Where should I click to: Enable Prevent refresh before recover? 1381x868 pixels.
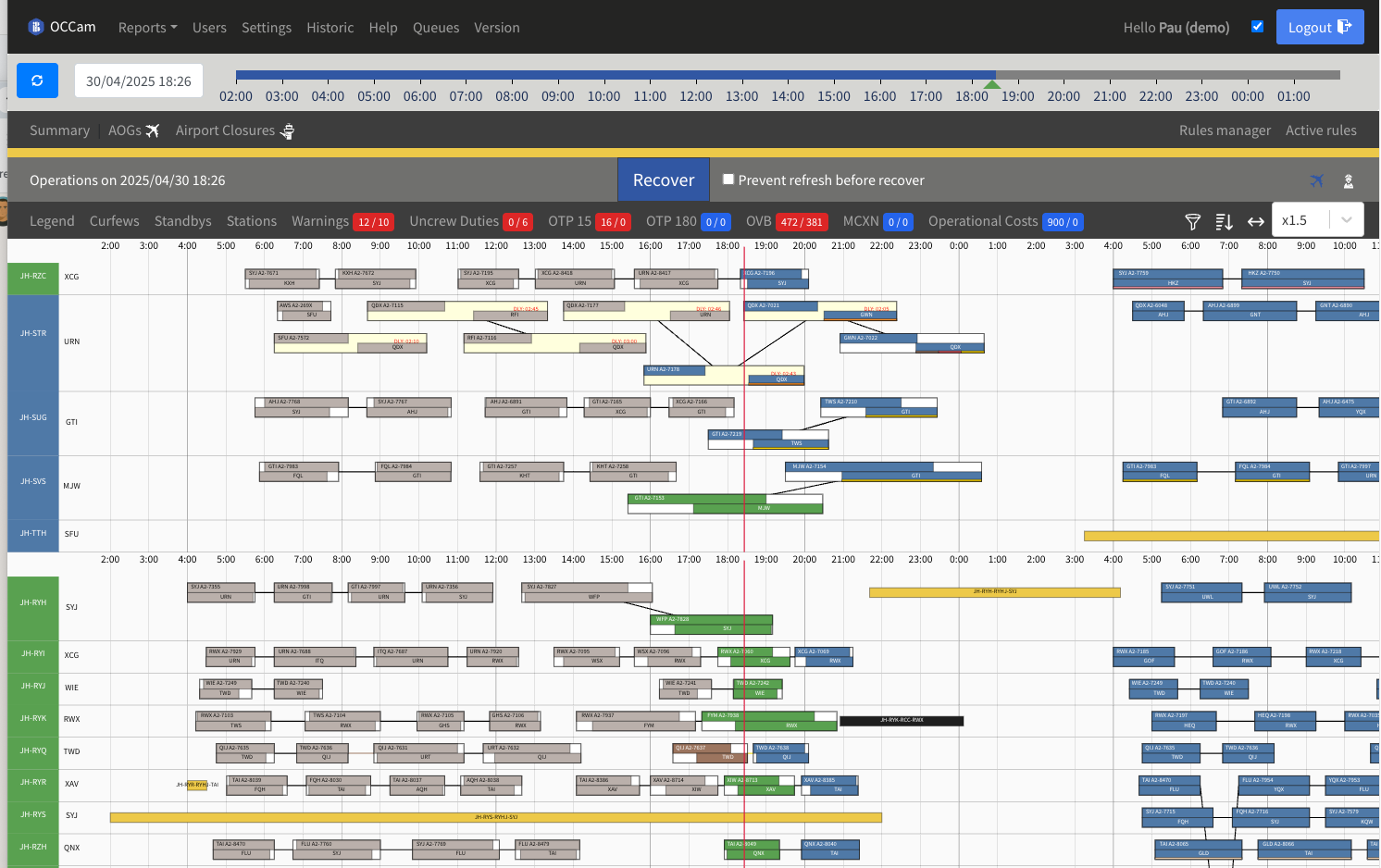click(728, 180)
